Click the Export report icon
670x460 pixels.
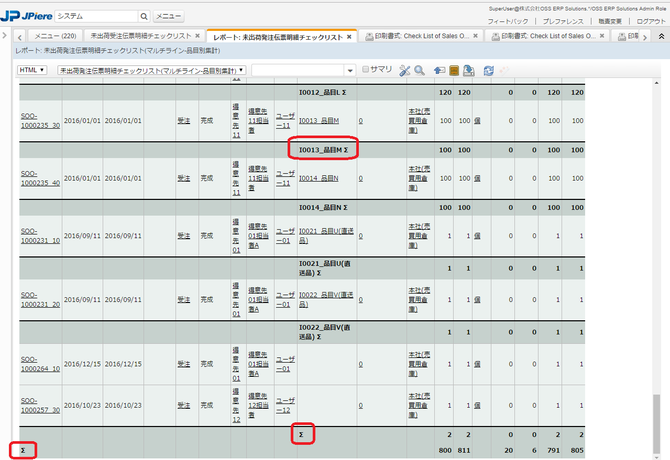469,70
